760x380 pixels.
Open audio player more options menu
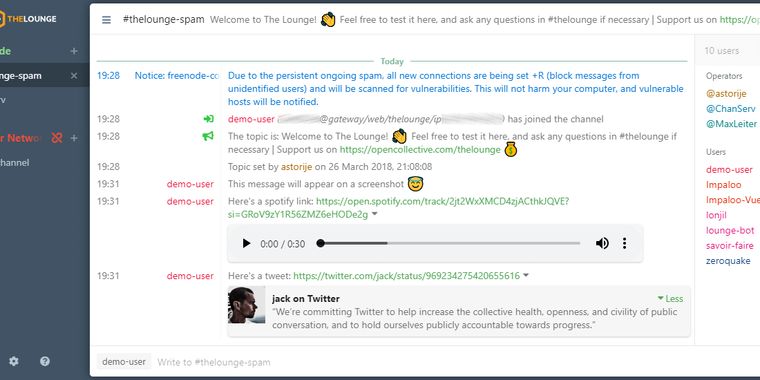(x=624, y=243)
